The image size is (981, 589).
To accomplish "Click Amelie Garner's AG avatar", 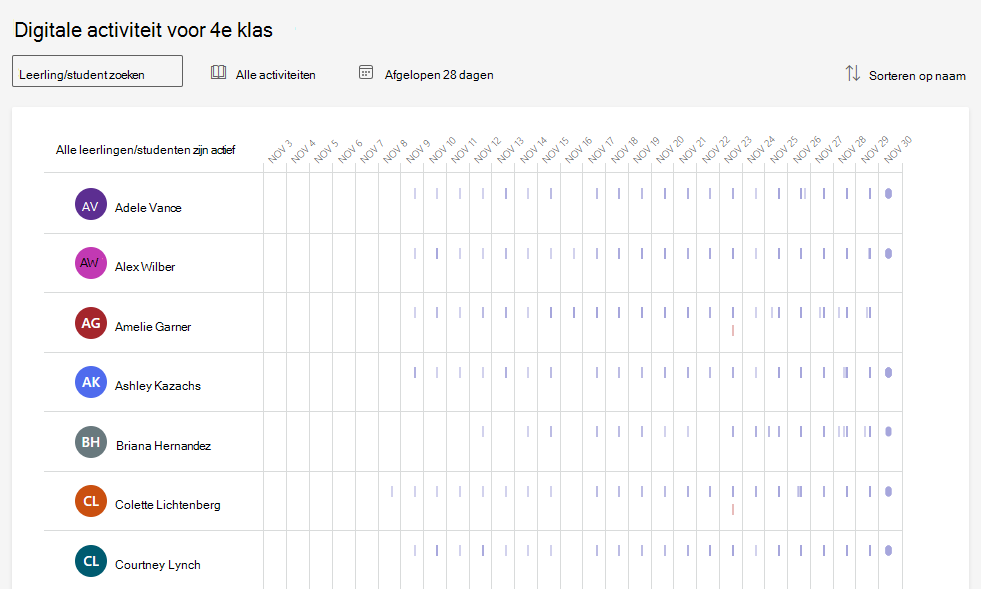I will coord(91,323).
